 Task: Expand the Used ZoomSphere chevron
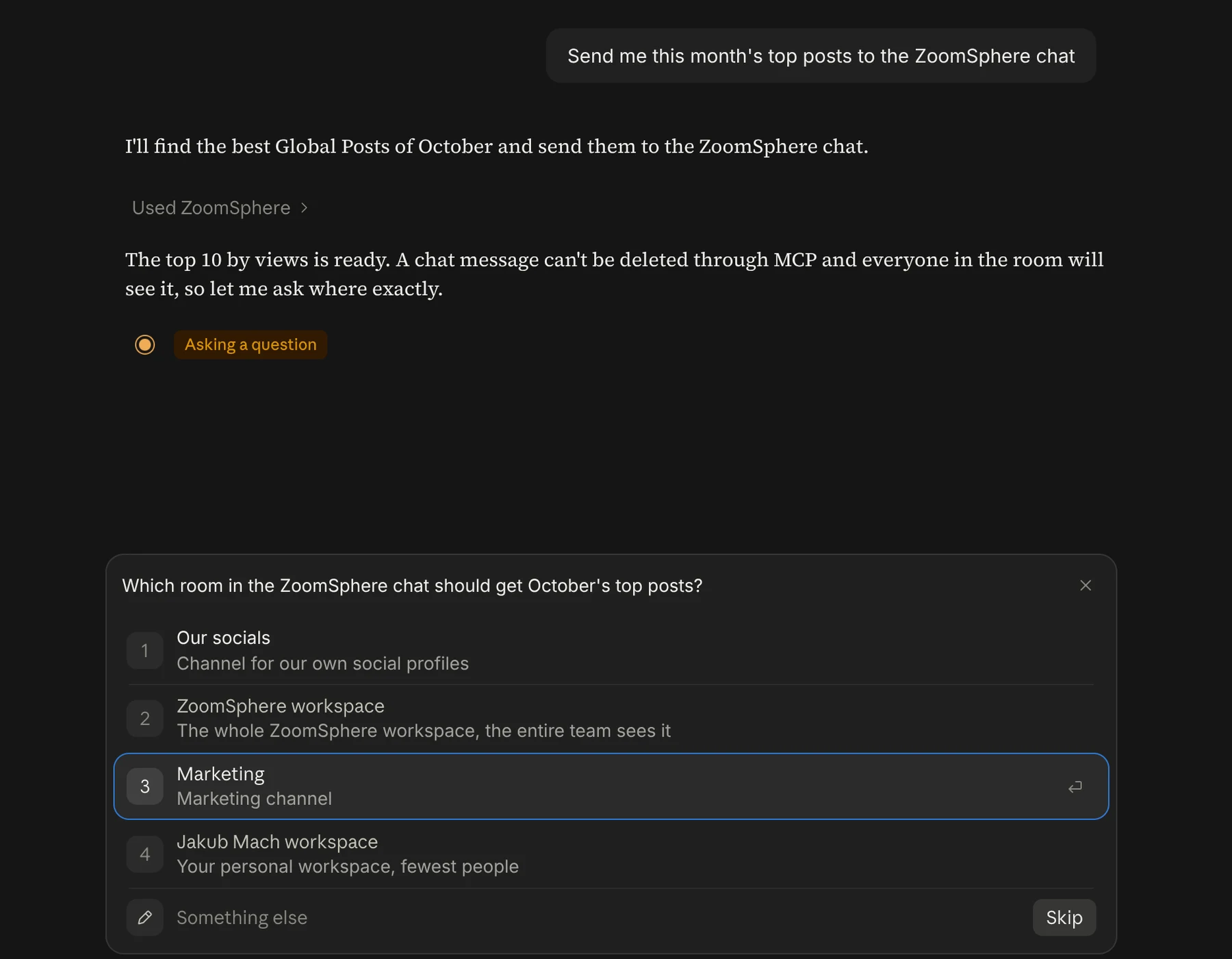pyautogui.click(x=304, y=207)
